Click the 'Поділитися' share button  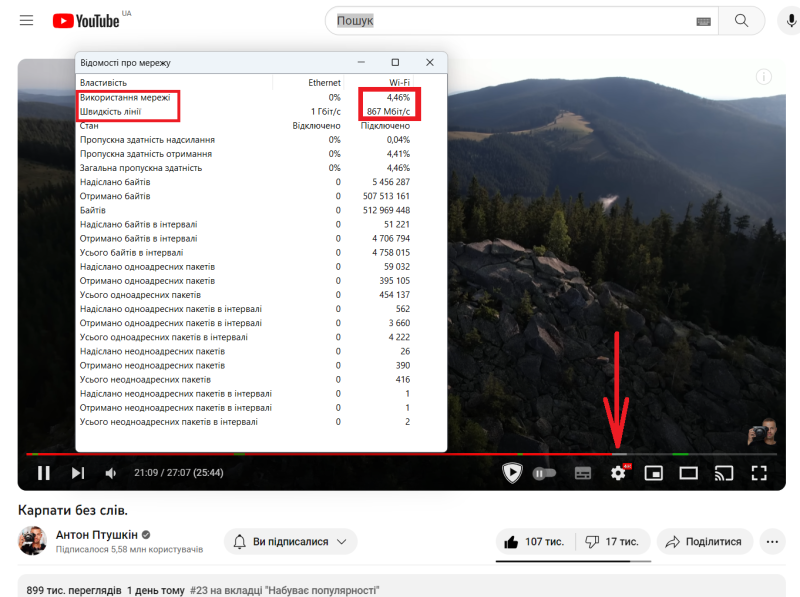(x=704, y=541)
